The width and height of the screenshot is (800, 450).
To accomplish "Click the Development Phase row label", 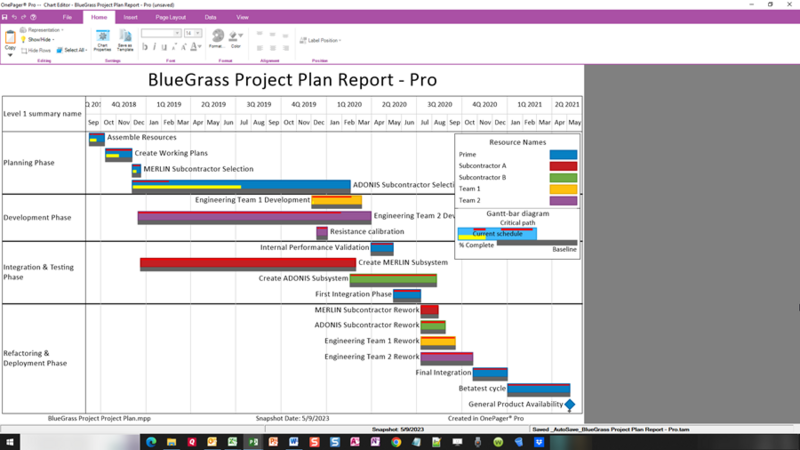I will [x=37, y=217].
